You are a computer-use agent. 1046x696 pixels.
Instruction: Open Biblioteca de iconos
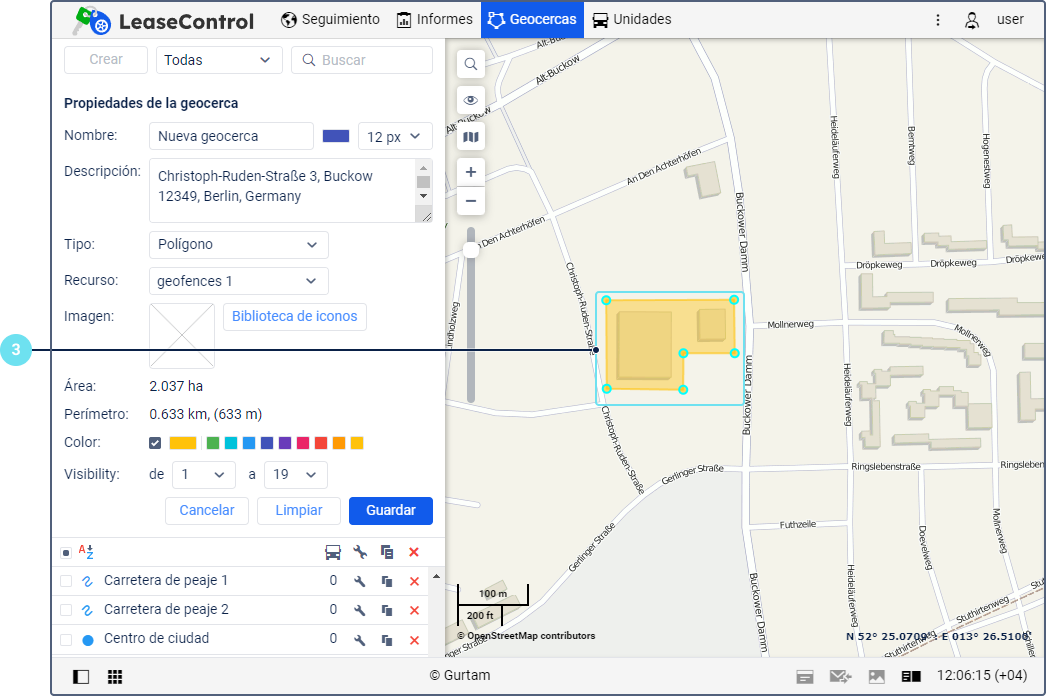click(294, 316)
